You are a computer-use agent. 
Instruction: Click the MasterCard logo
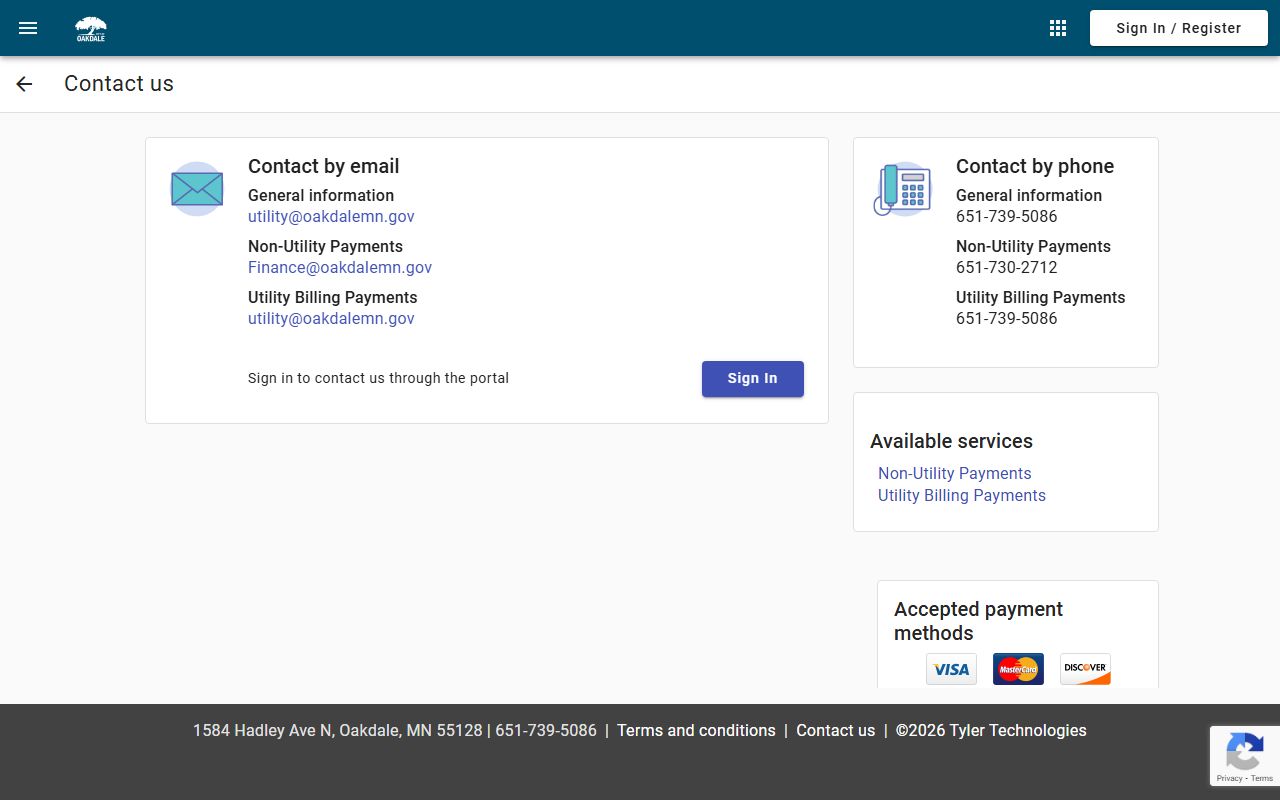point(1018,669)
